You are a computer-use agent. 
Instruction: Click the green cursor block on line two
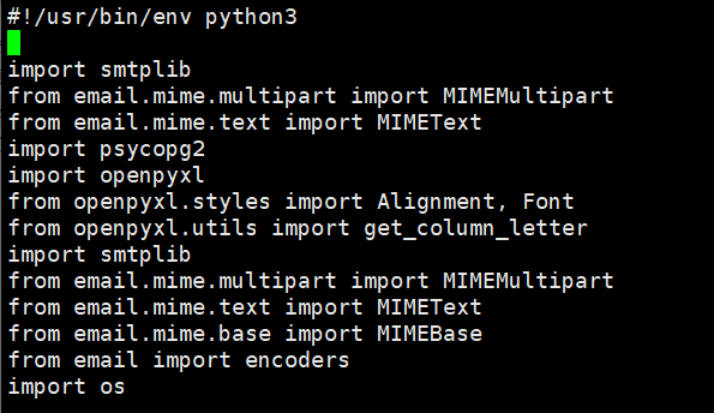click(14, 43)
